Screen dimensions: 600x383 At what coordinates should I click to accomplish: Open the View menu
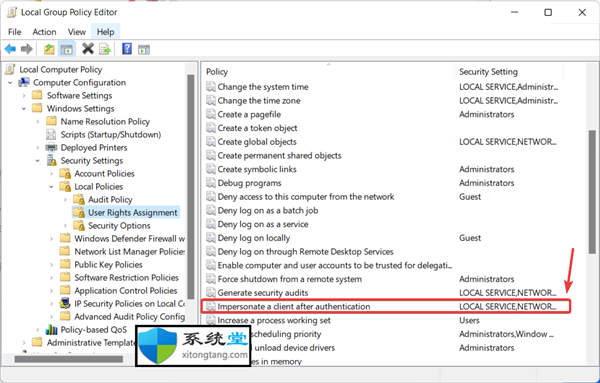pos(77,32)
